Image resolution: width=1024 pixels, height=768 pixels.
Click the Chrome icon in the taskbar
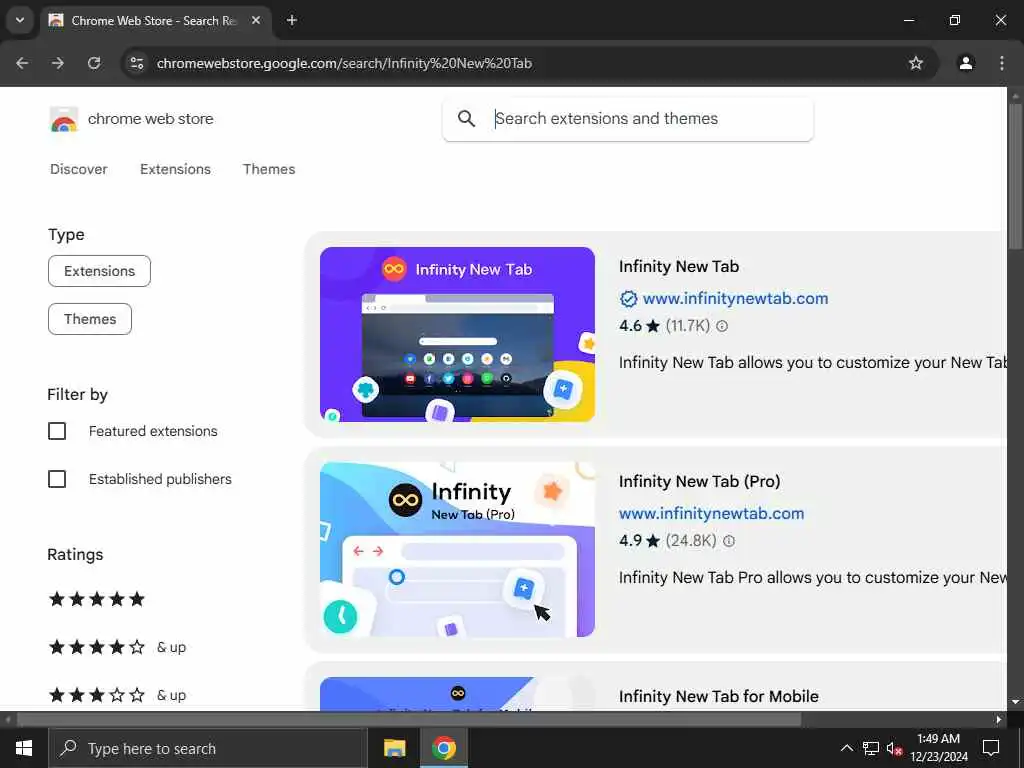443,748
